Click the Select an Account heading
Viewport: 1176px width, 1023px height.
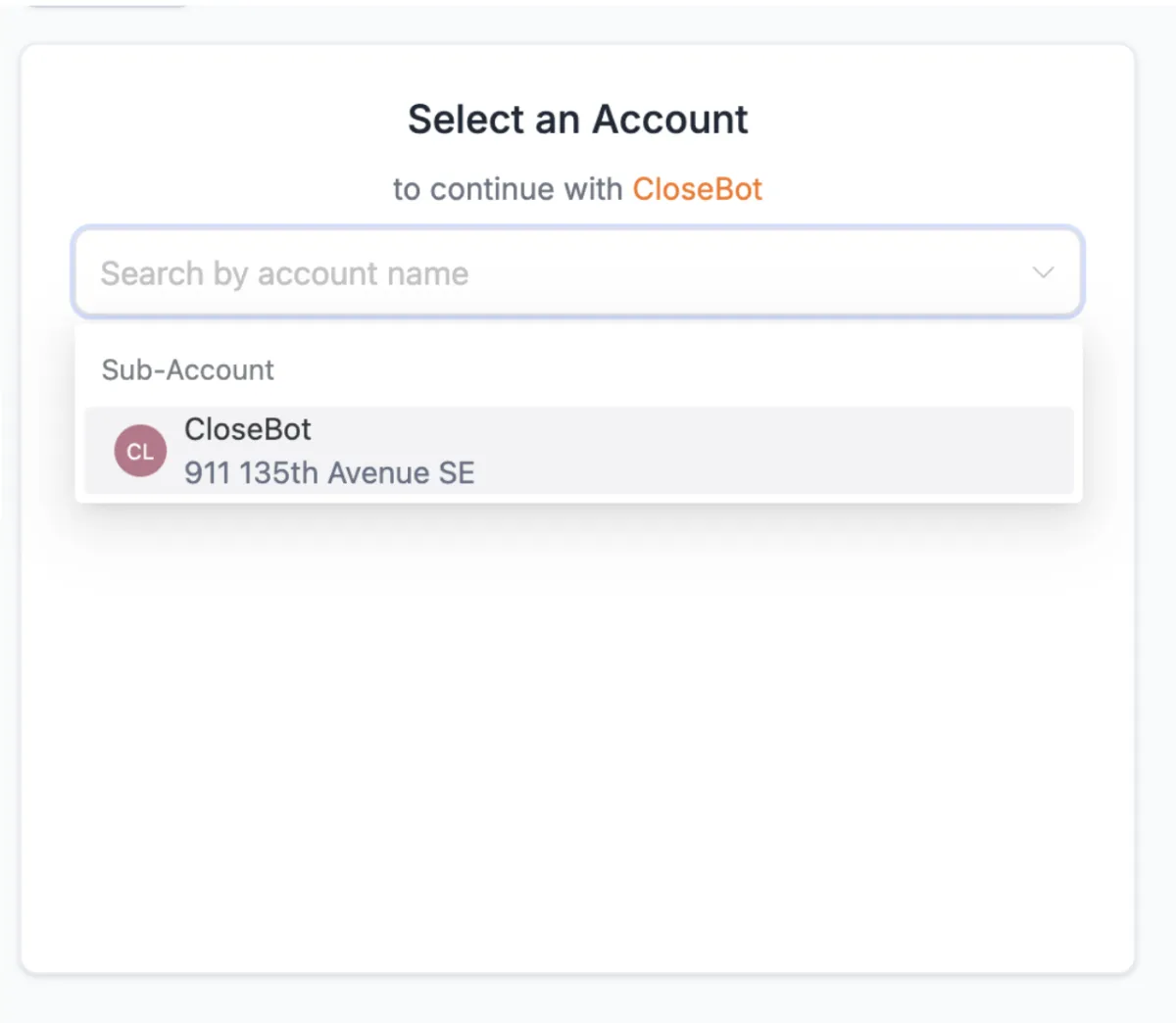pyautogui.click(x=578, y=120)
